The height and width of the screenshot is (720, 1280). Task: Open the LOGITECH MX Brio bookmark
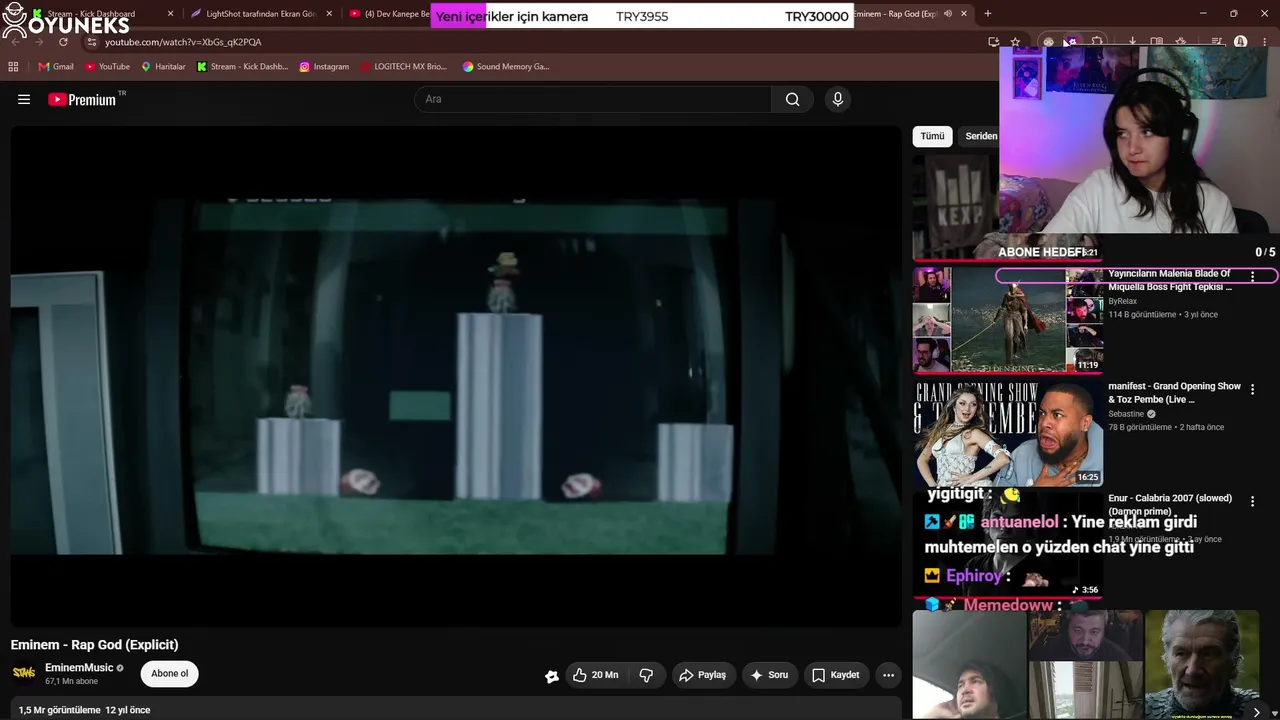pos(404,67)
